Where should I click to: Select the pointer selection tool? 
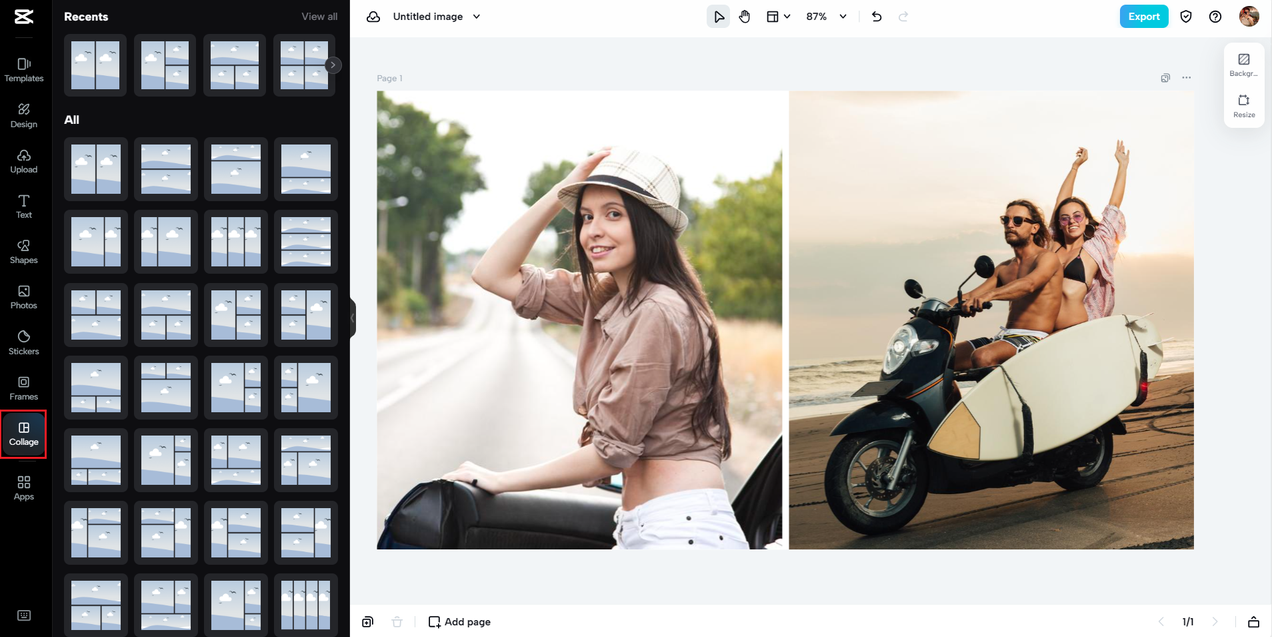click(718, 17)
